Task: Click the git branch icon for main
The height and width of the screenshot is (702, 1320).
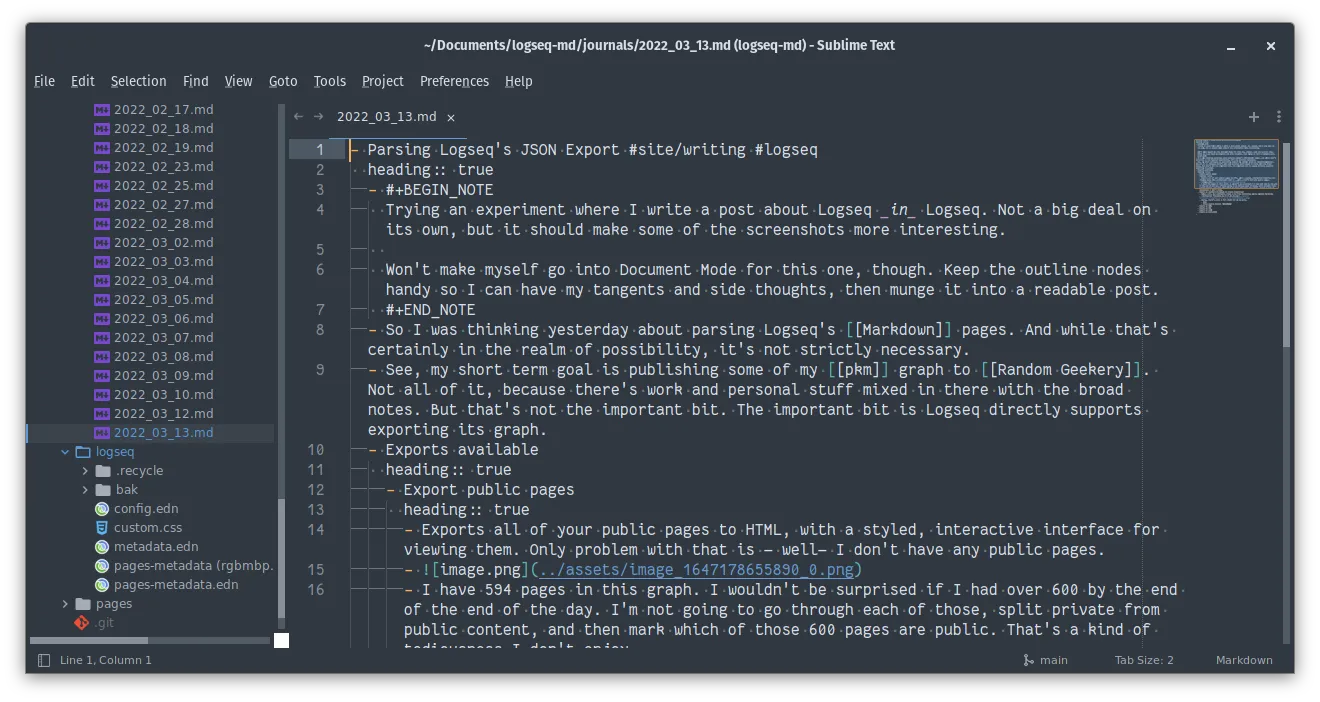Action: (1028, 660)
